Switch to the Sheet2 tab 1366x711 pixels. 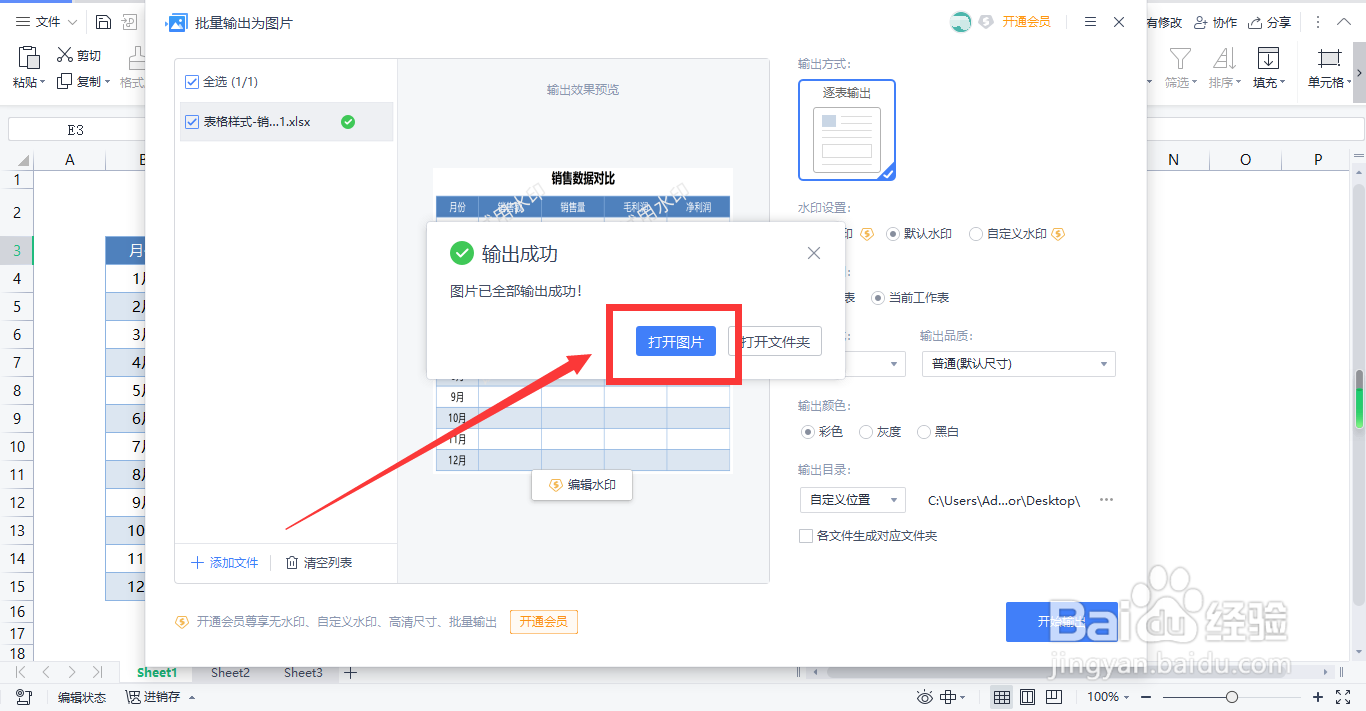229,672
